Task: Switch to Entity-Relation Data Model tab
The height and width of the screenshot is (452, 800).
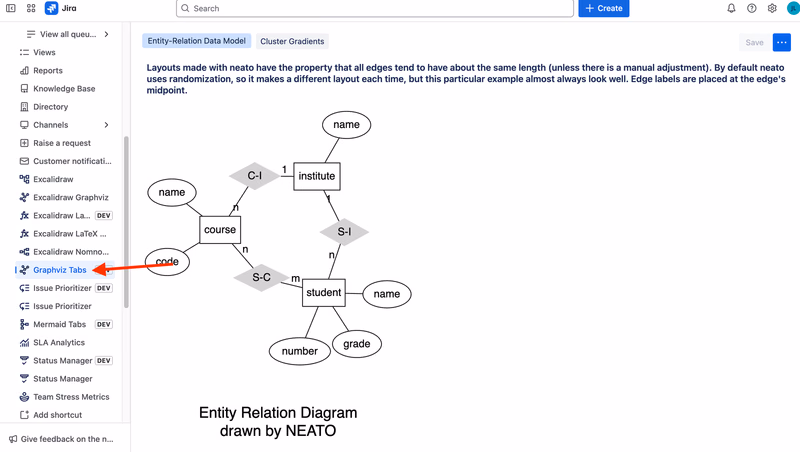Action: point(196,41)
